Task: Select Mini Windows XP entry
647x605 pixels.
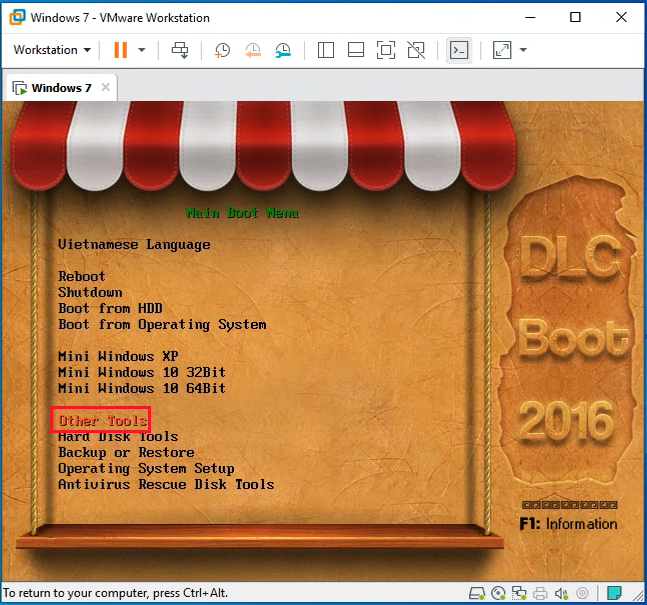Action: (118, 356)
